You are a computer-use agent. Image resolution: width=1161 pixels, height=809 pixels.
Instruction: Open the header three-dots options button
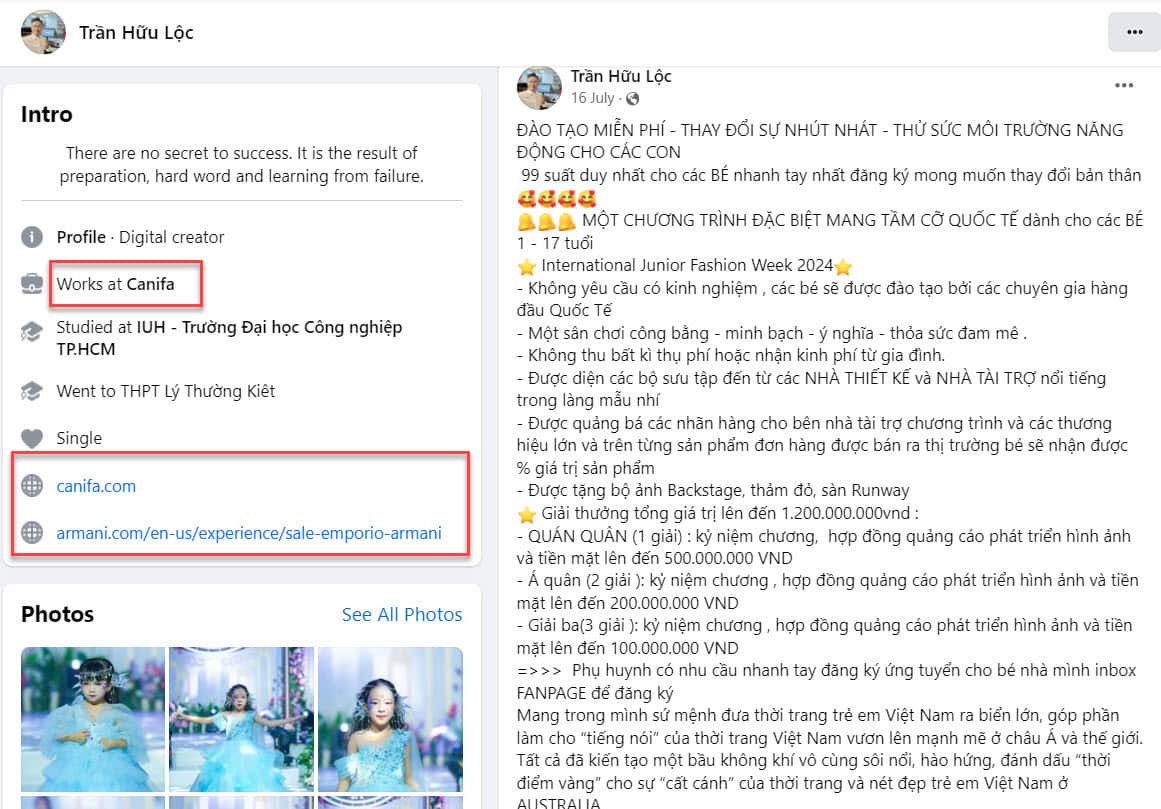1134,33
